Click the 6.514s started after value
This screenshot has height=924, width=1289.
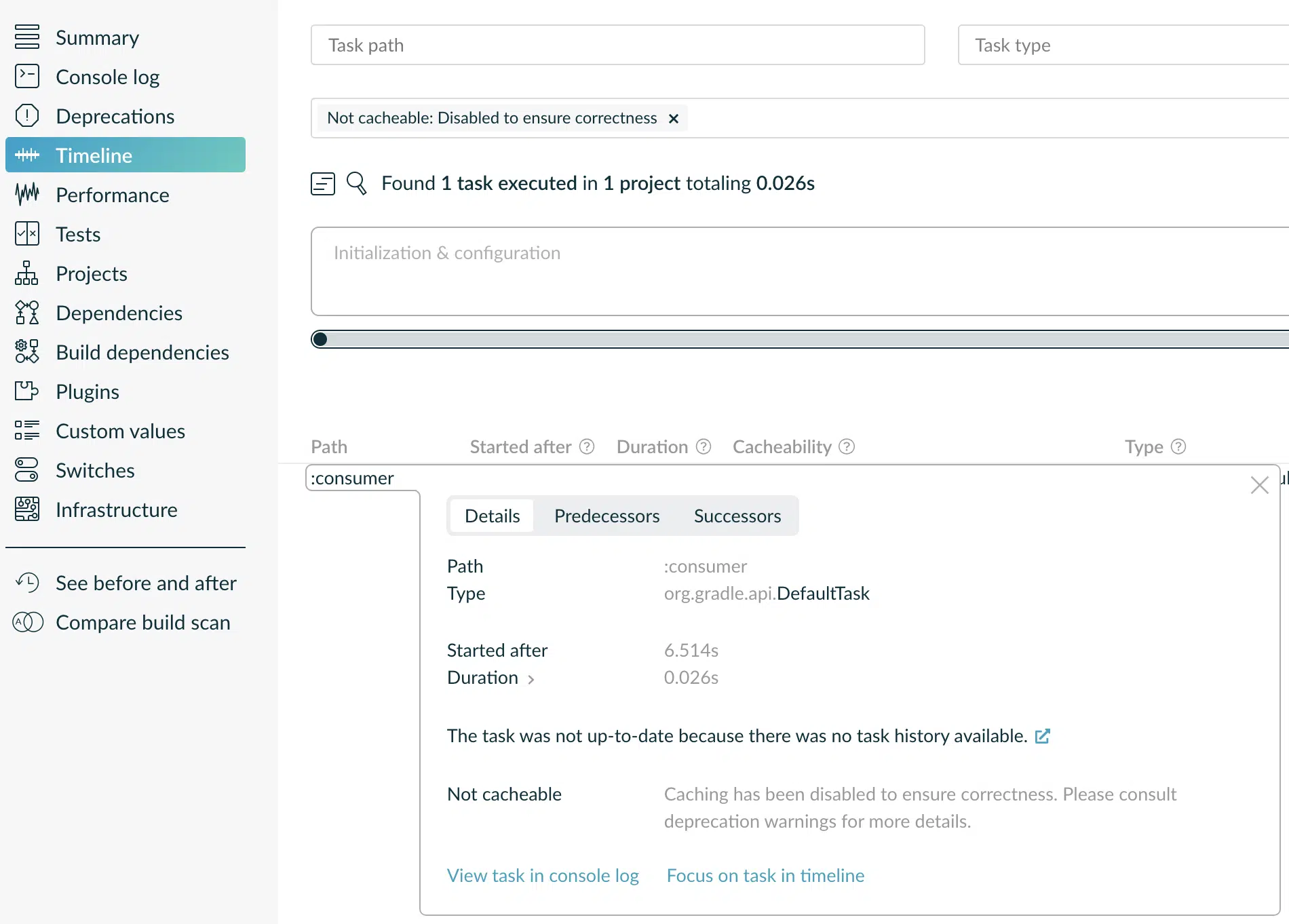[x=691, y=651]
